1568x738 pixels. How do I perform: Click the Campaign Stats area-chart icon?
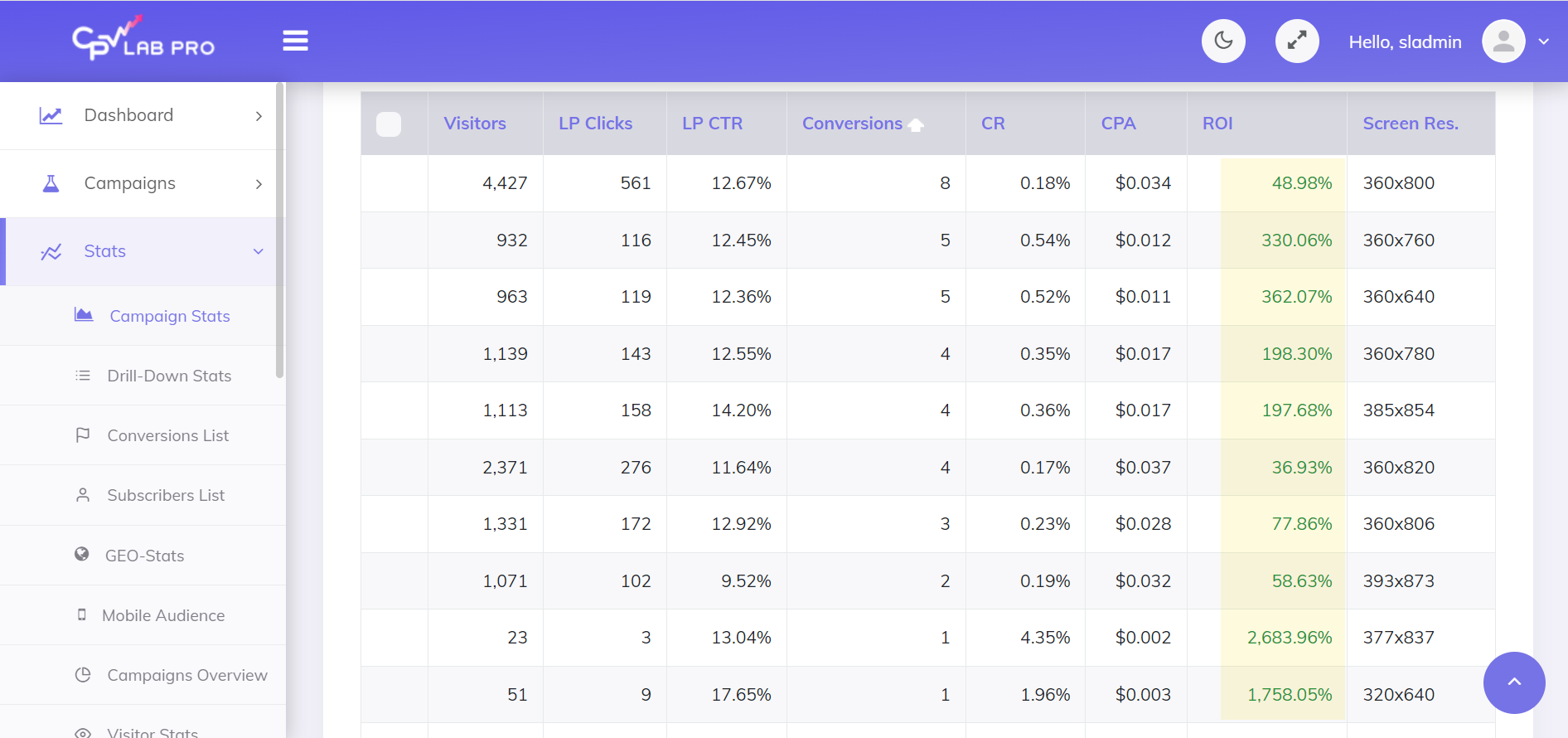click(x=84, y=314)
